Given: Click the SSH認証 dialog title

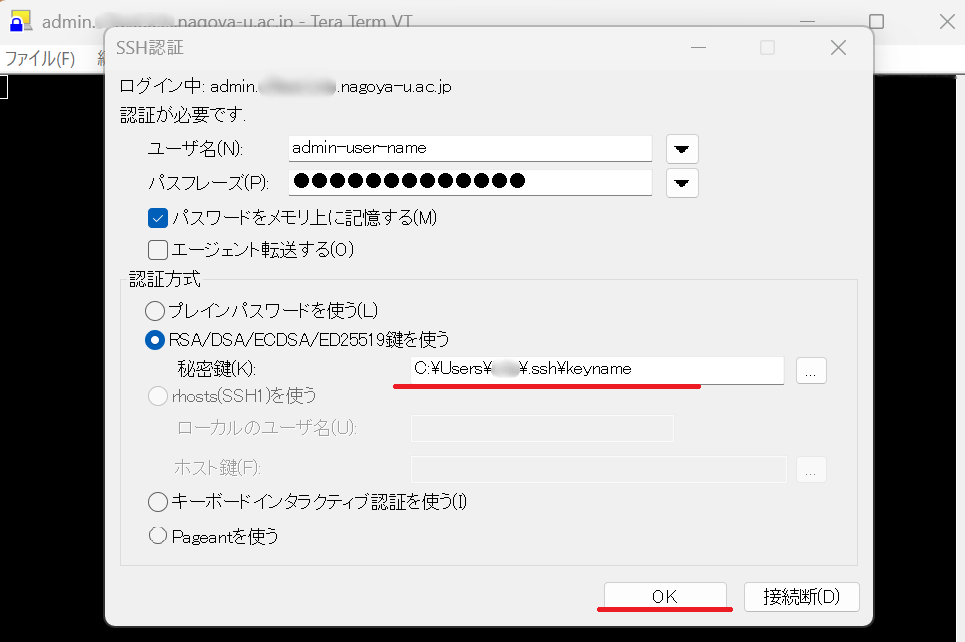Looking at the screenshot, I should point(150,48).
